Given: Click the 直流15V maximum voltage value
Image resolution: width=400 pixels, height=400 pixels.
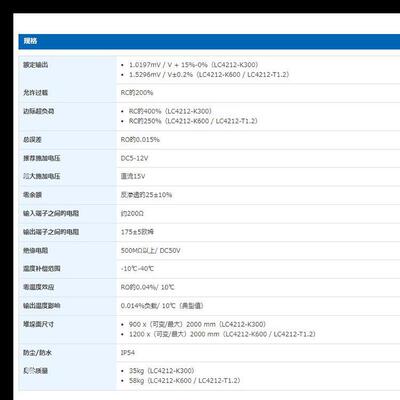Looking at the screenshot, I should [x=133, y=176].
